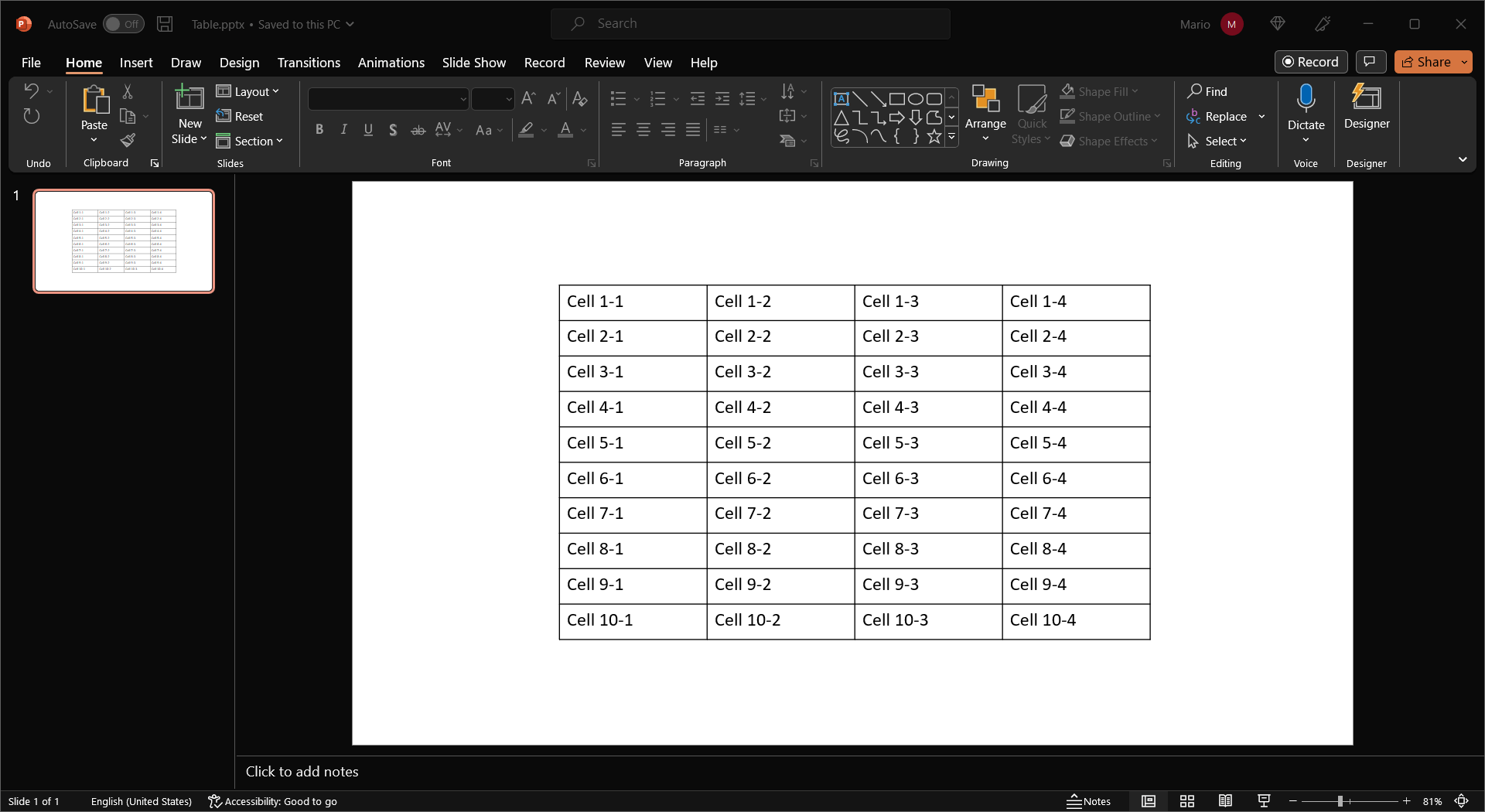Image resolution: width=1485 pixels, height=812 pixels.
Task: Click the center alignment icon
Action: (x=643, y=129)
